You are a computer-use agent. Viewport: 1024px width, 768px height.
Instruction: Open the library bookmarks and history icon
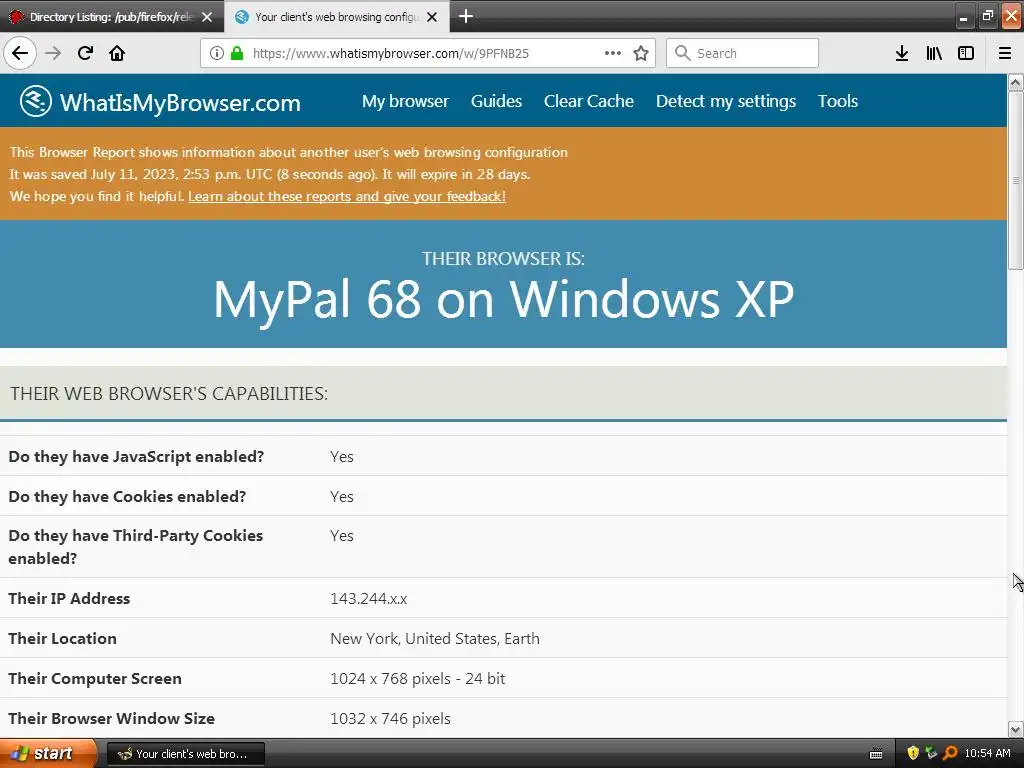tap(934, 53)
